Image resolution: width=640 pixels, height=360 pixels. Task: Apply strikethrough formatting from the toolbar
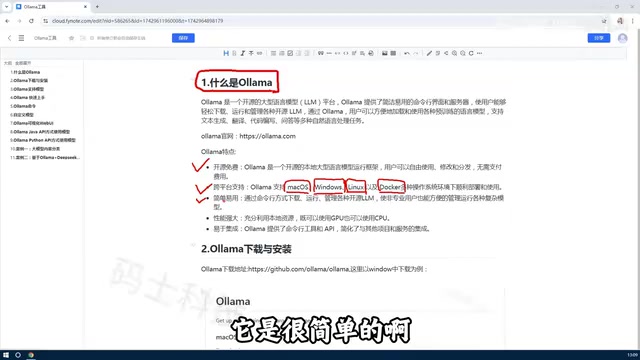tap(251, 53)
